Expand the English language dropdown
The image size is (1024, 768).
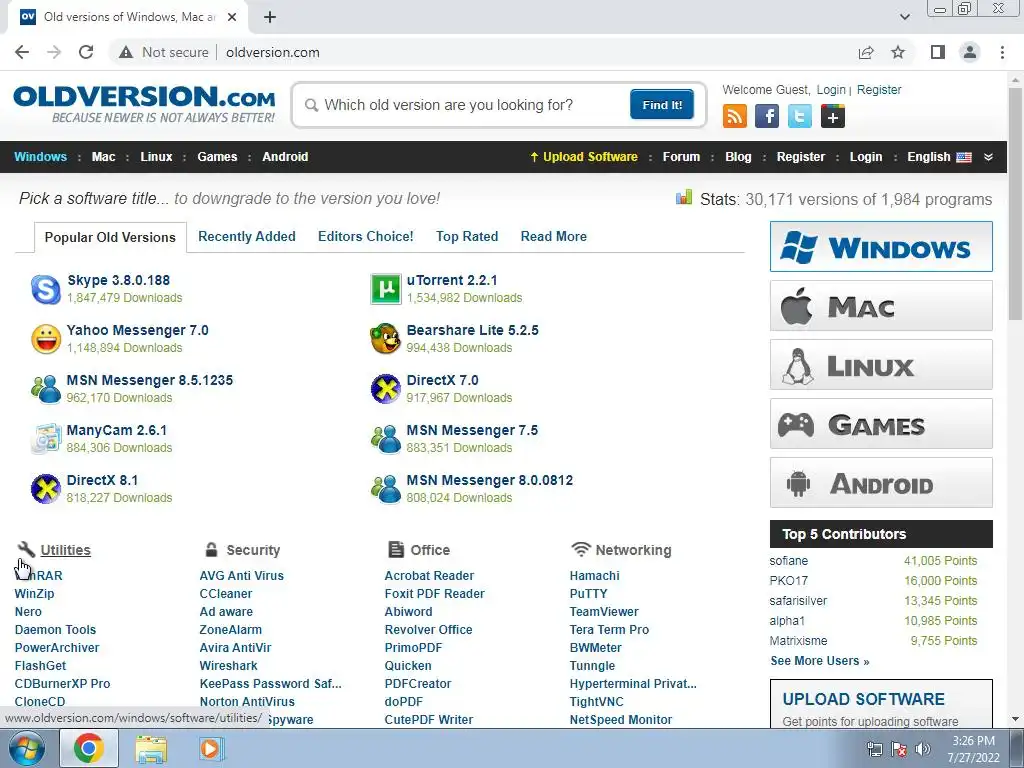pos(939,157)
